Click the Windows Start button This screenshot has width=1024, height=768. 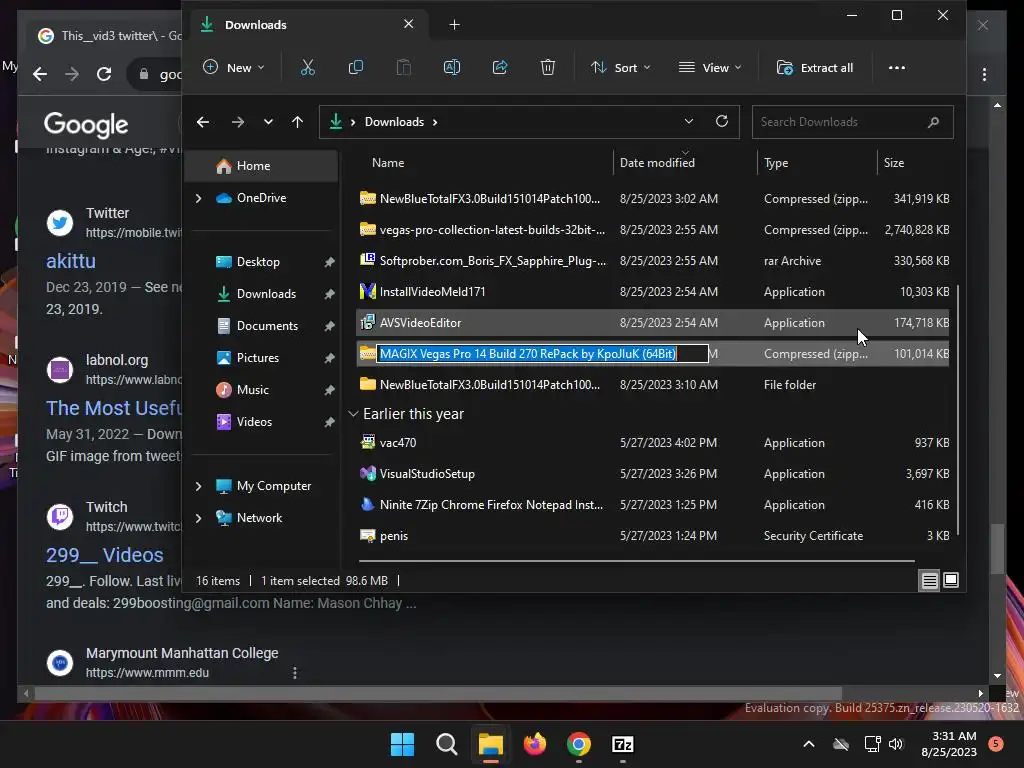tap(402, 744)
